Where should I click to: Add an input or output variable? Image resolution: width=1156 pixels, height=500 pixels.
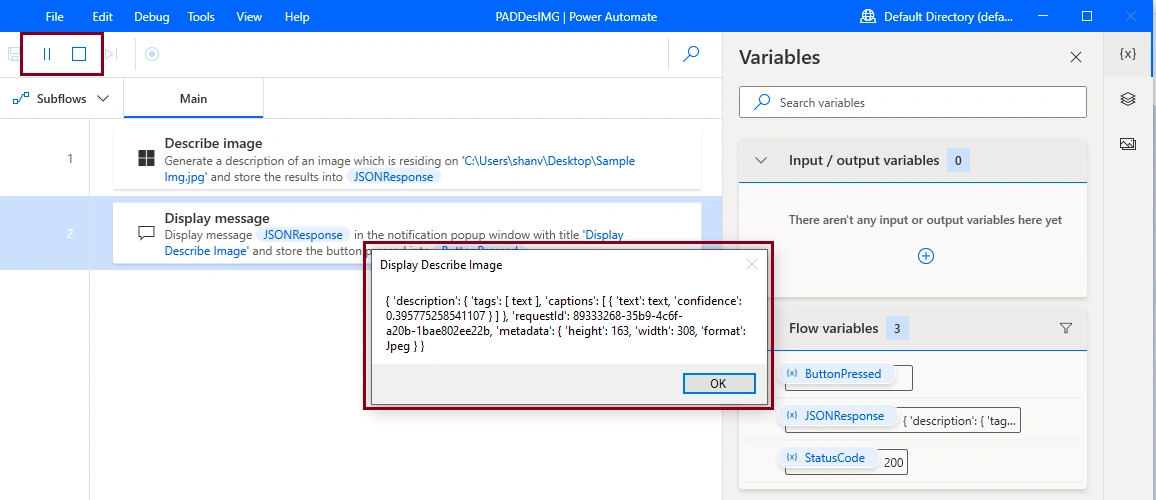[x=926, y=256]
